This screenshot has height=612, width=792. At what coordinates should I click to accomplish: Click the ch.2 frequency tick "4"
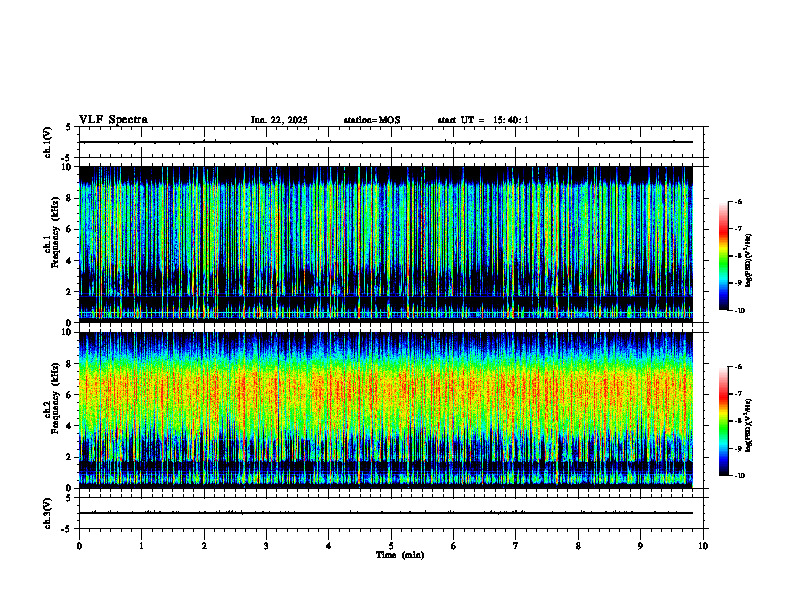70,426
